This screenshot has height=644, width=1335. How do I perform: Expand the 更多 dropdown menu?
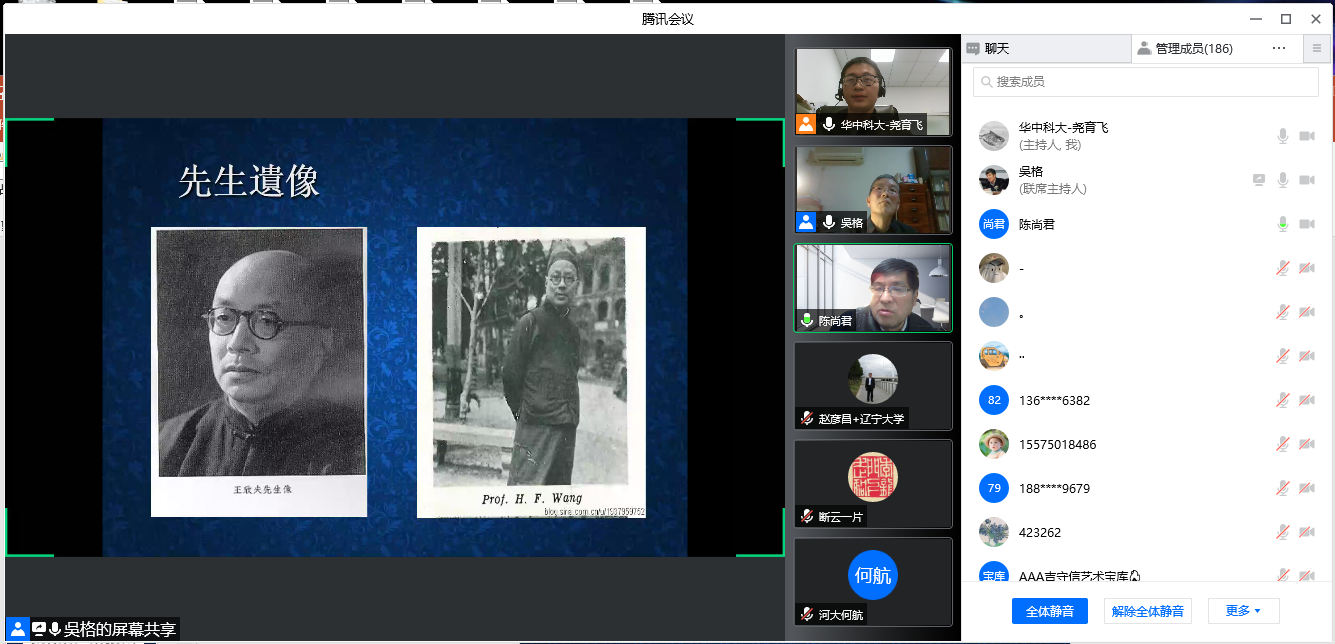(1243, 611)
